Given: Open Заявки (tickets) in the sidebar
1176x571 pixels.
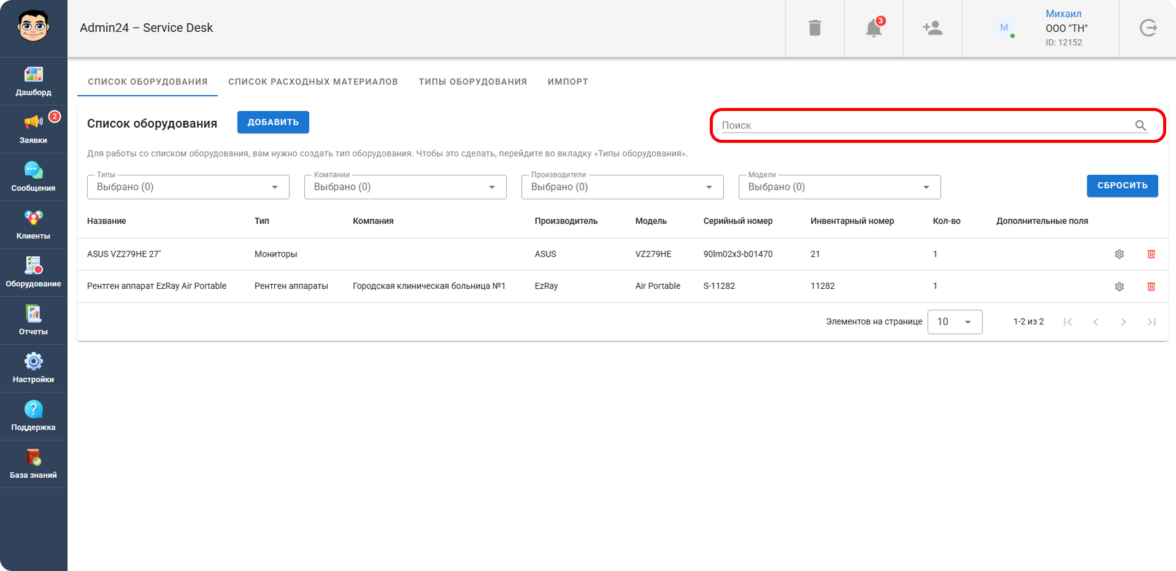Looking at the screenshot, I should click(33, 127).
